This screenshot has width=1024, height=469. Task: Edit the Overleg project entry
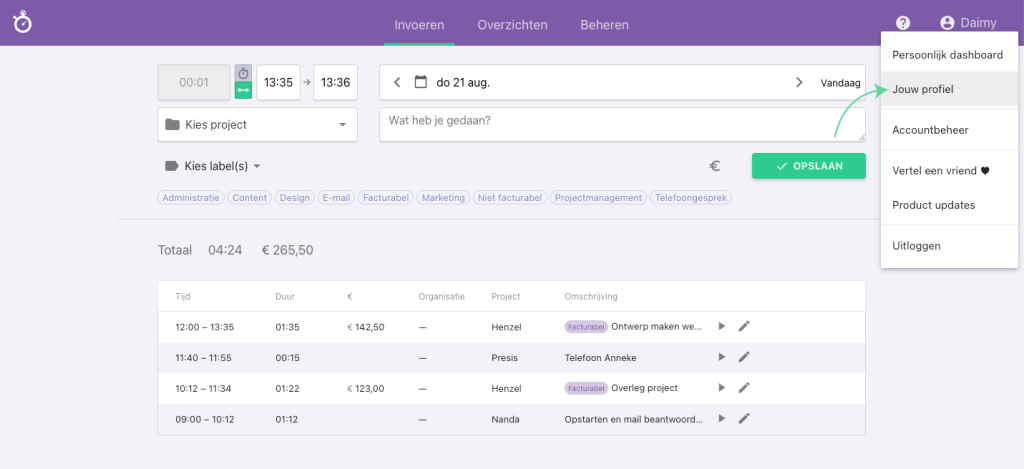744,388
